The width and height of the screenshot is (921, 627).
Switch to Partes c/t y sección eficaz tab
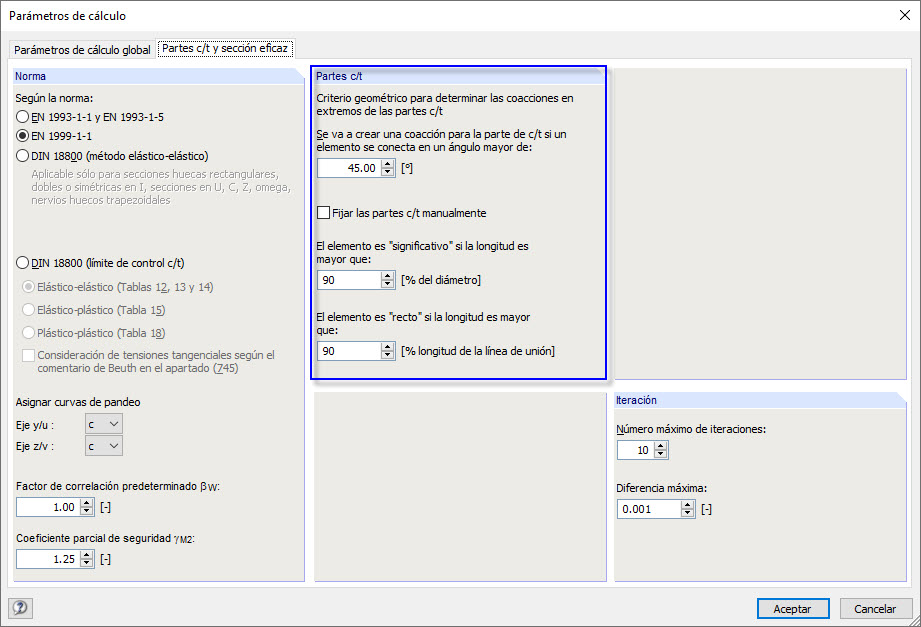pos(225,48)
